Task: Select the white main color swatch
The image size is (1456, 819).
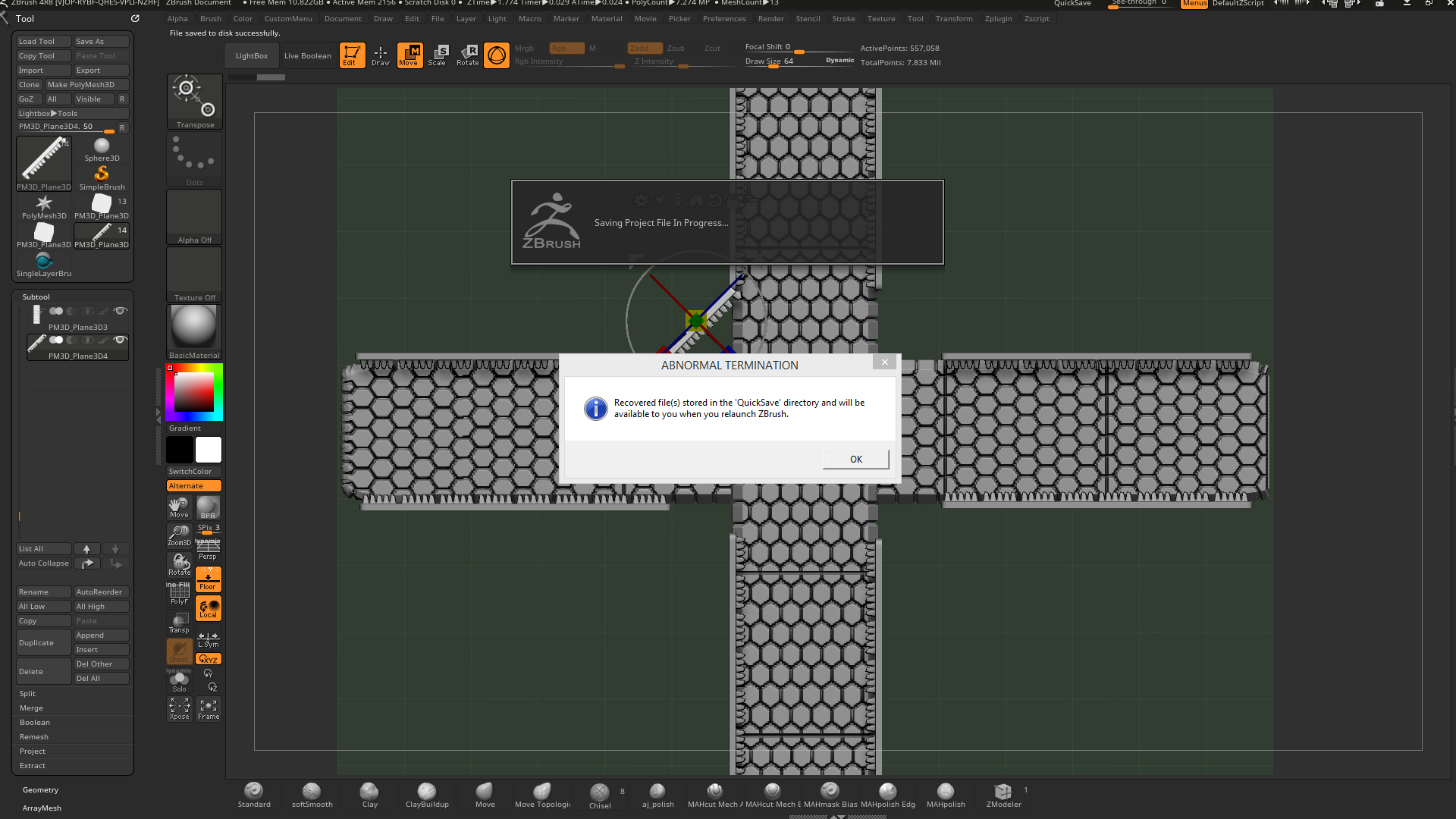Action: tap(209, 450)
